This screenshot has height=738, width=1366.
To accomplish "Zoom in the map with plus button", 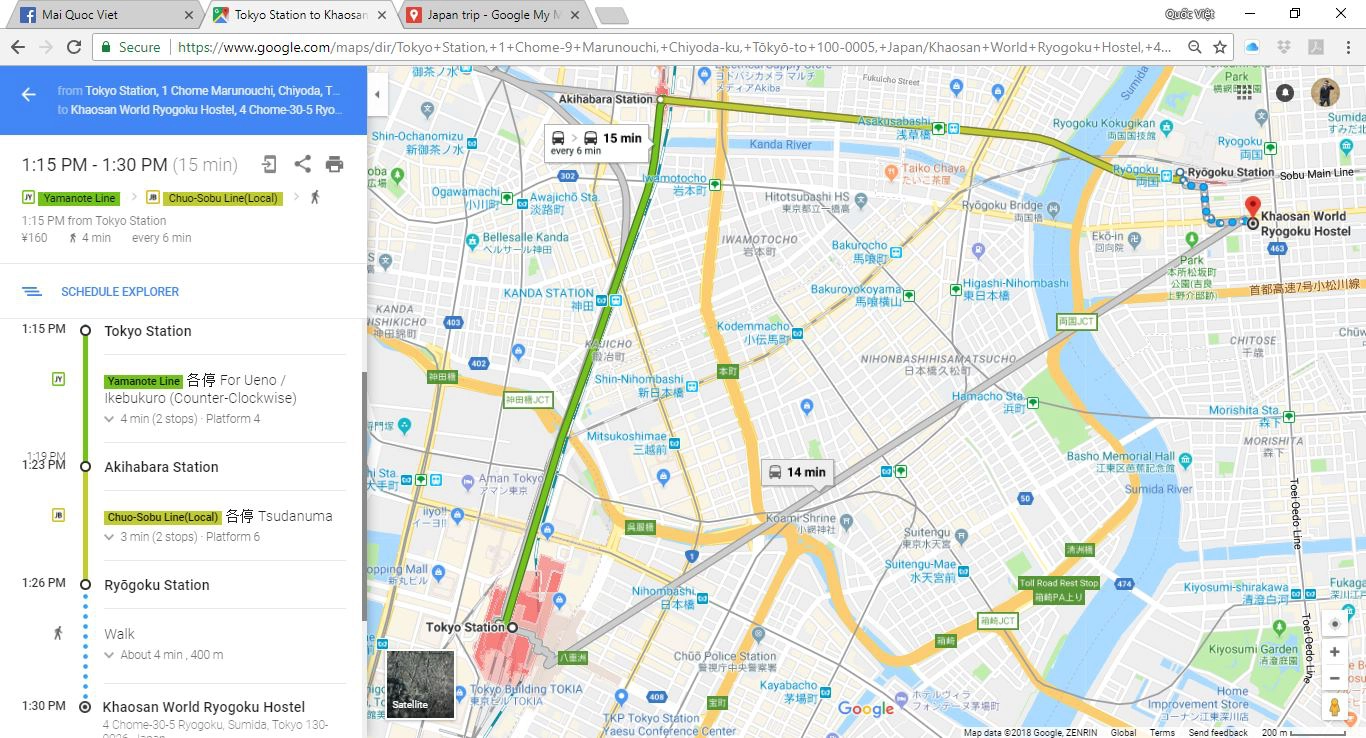I will click(x=1334, y=652).
